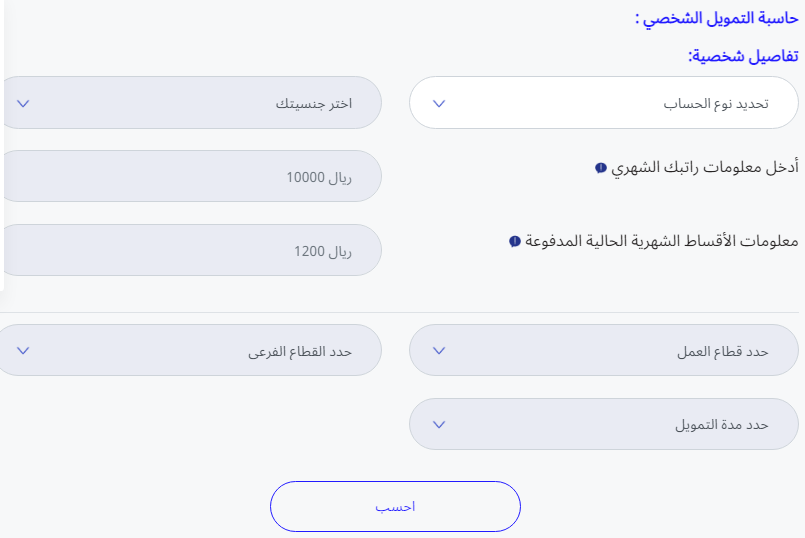
Task: Focus the monthly salary field showing ريال 10000
Action: point(190,177)
